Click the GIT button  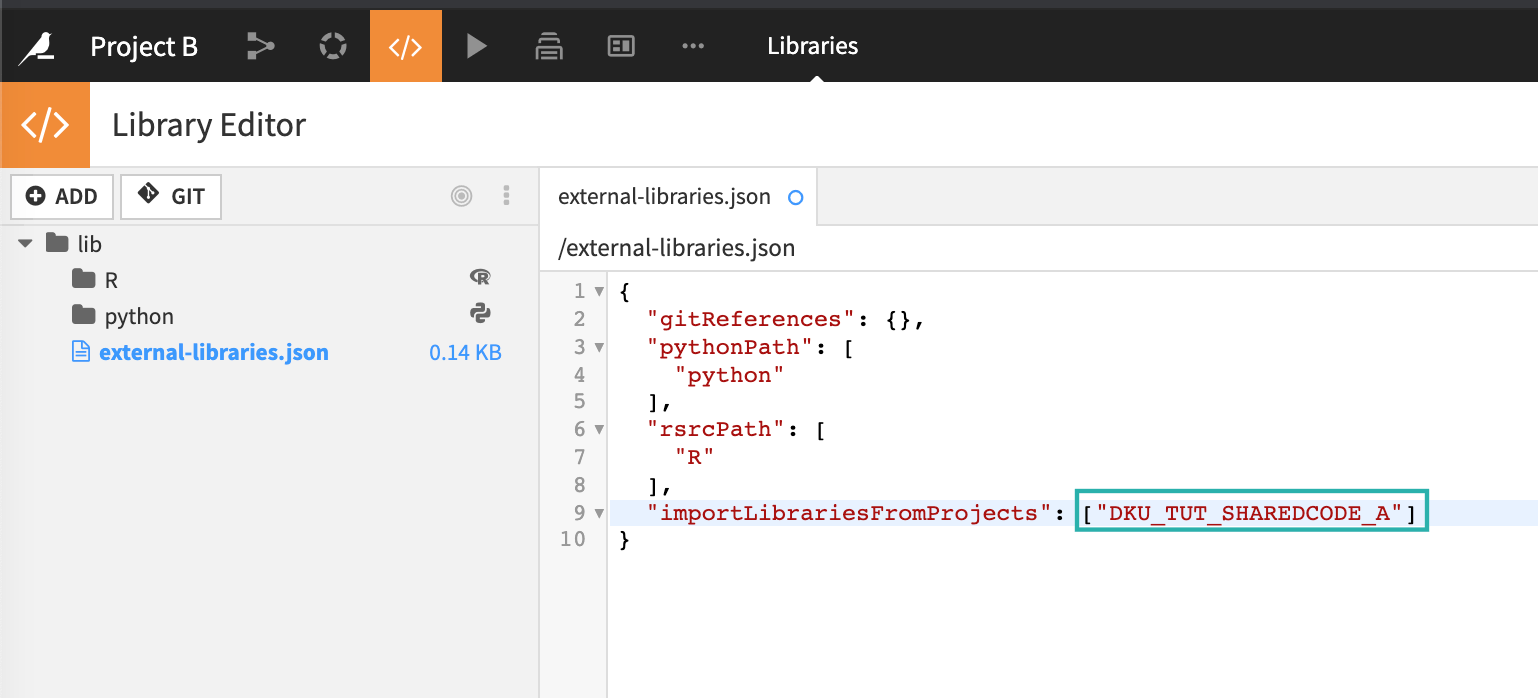(x=171, y=196)
